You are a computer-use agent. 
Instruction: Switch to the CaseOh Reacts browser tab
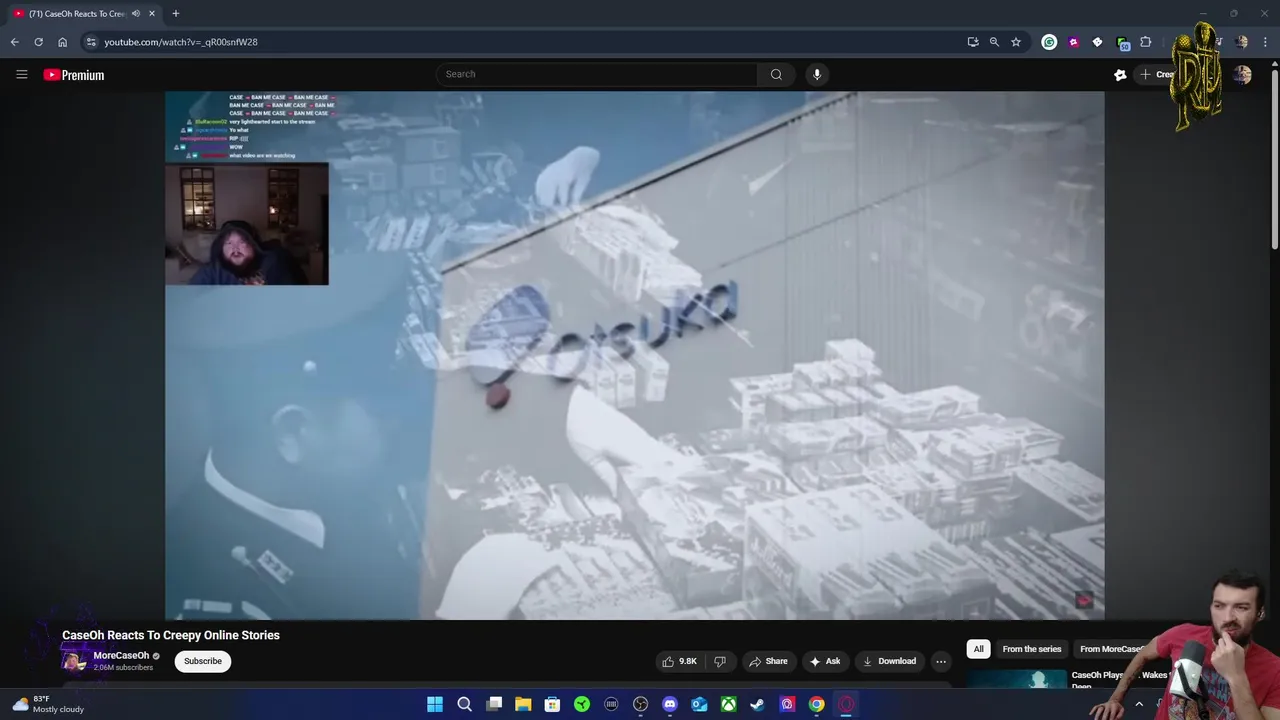click(x=76, y=14)
